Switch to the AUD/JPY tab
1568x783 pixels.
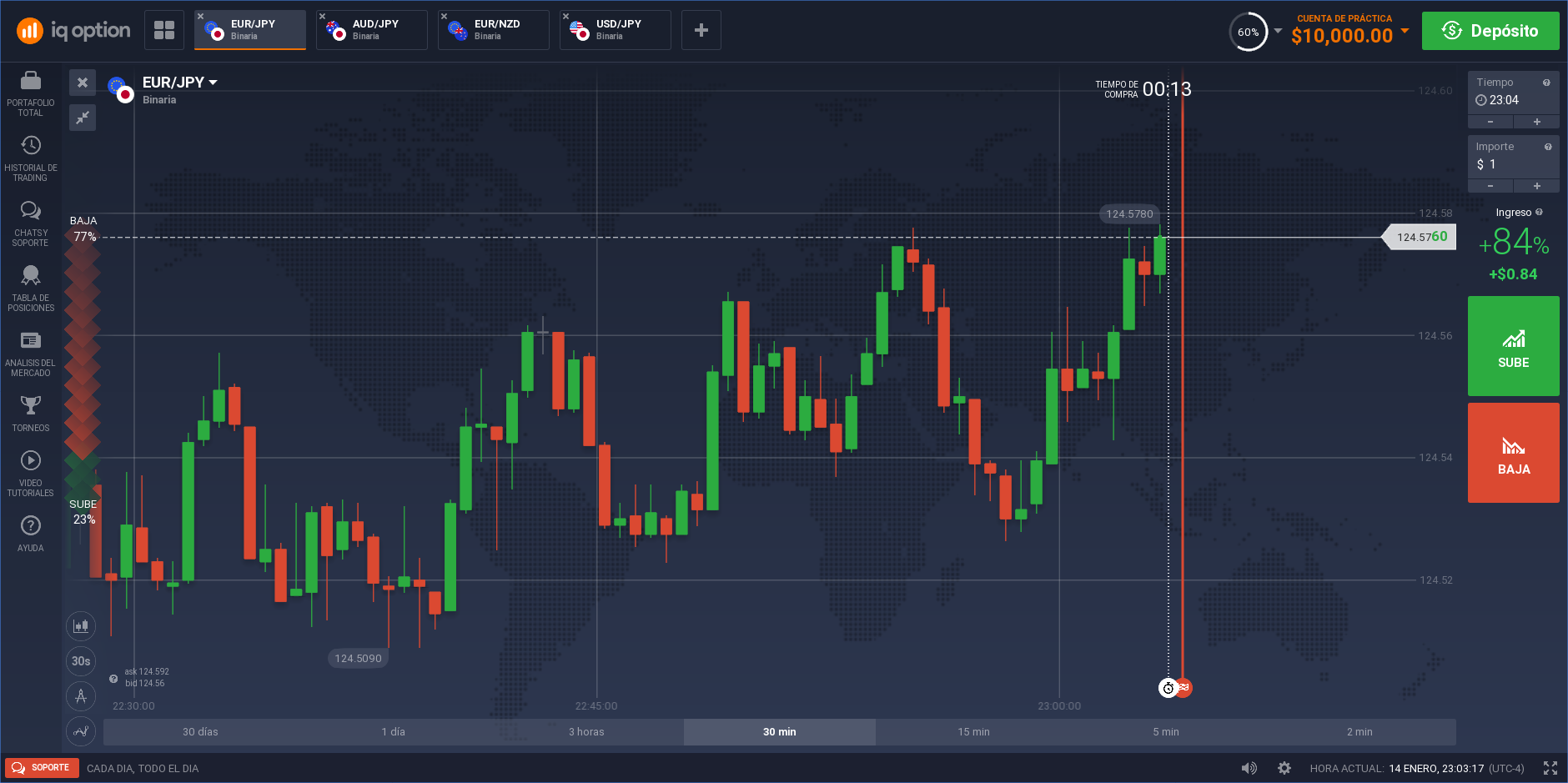click(372, 30)
